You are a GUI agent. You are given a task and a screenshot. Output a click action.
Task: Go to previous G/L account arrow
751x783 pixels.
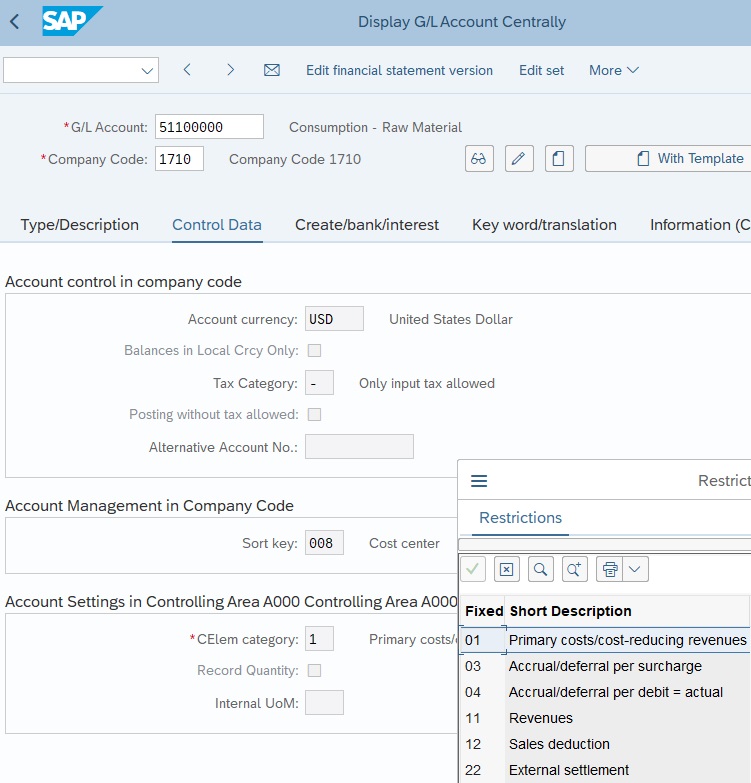click(187, 70)
